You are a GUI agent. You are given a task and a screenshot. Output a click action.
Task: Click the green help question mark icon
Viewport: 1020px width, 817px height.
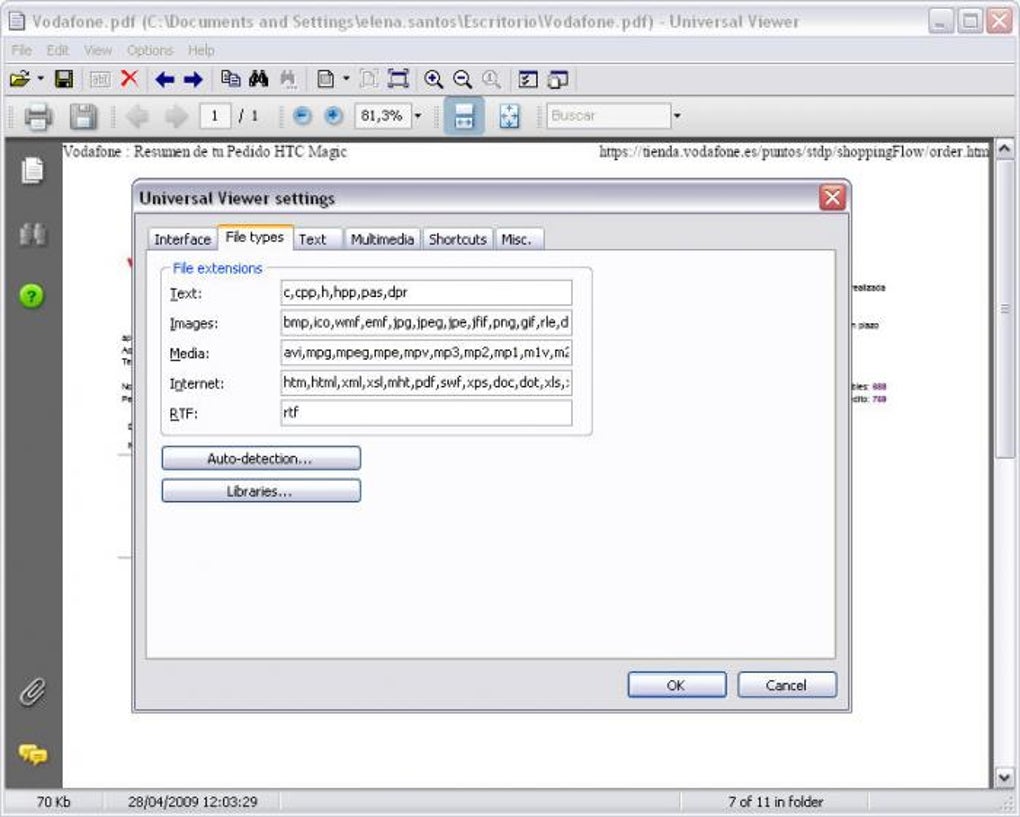pos(32,296)
